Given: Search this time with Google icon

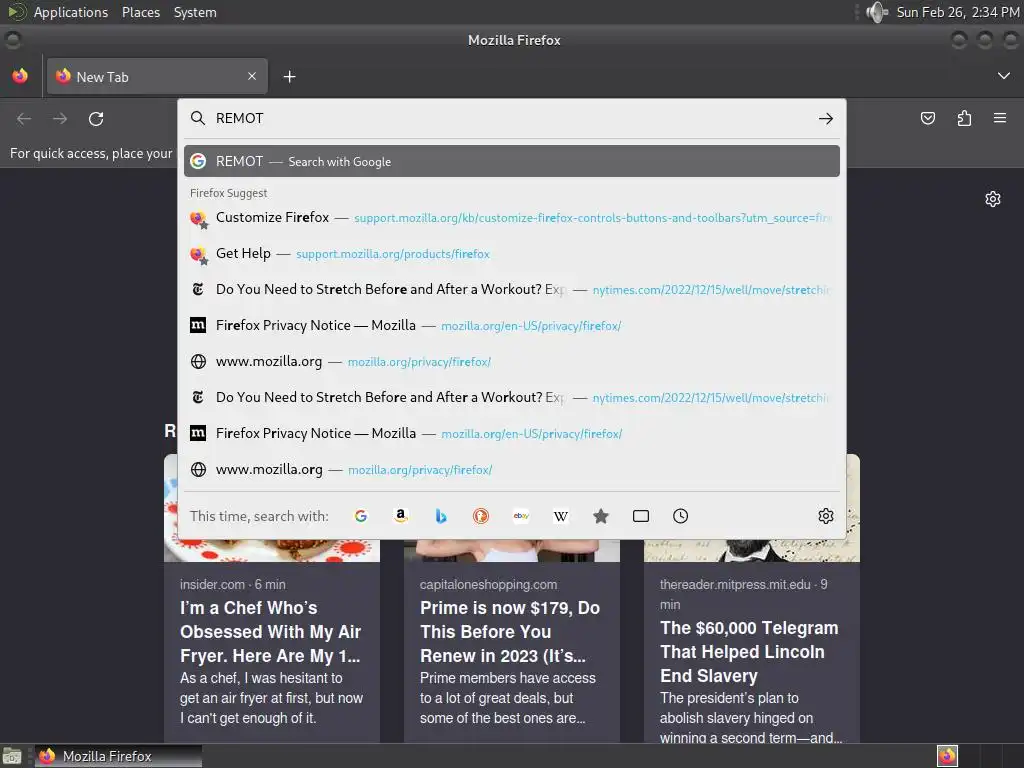Looking at the screenshot, I should [x=360, y=516].
